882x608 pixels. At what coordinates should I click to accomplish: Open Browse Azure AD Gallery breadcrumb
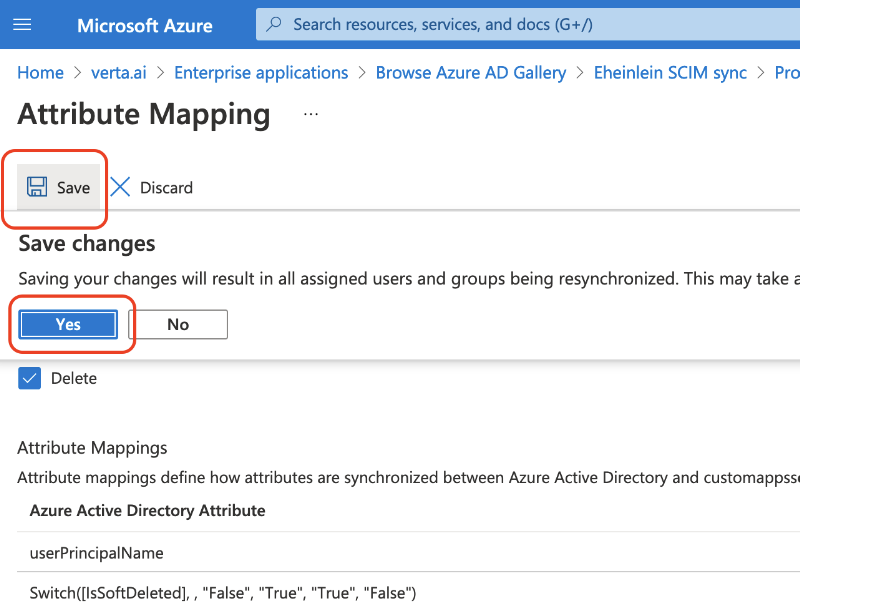click(470, 73)
